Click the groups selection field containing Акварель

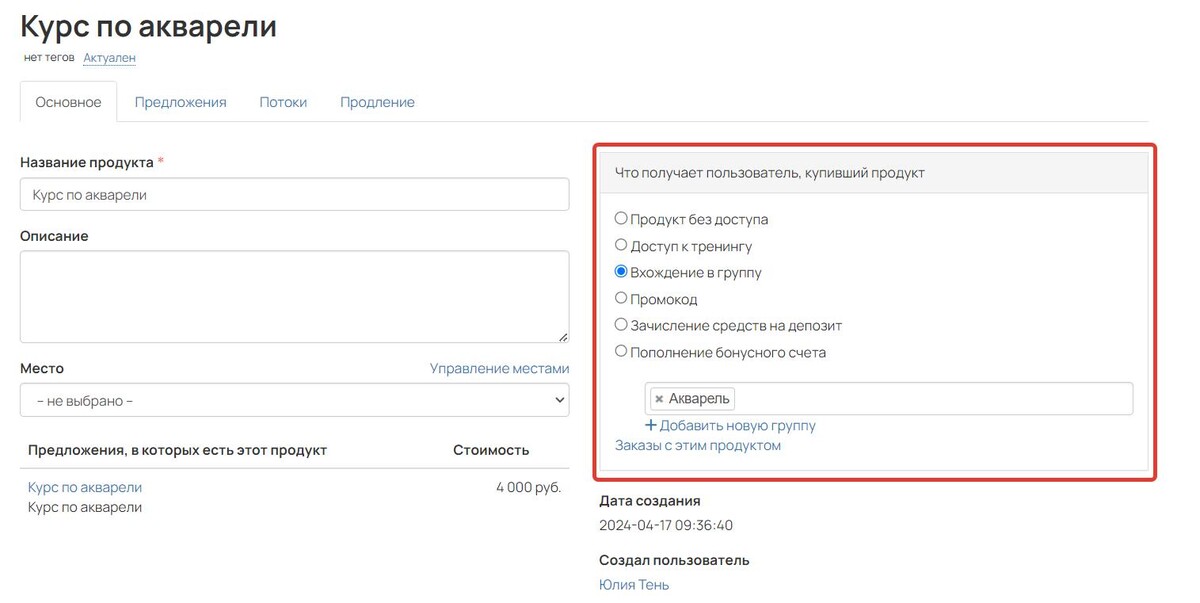[x=889, y=398]
